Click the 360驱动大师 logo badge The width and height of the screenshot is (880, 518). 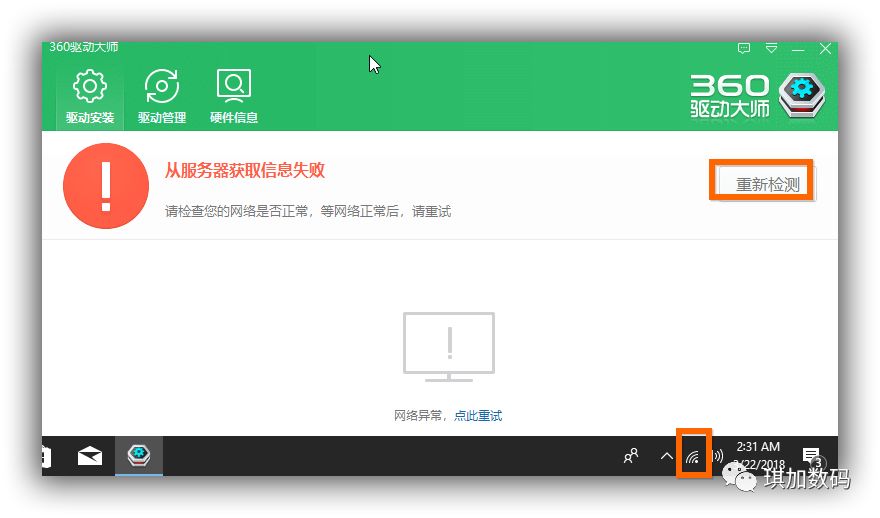click(x=801, y=95)
